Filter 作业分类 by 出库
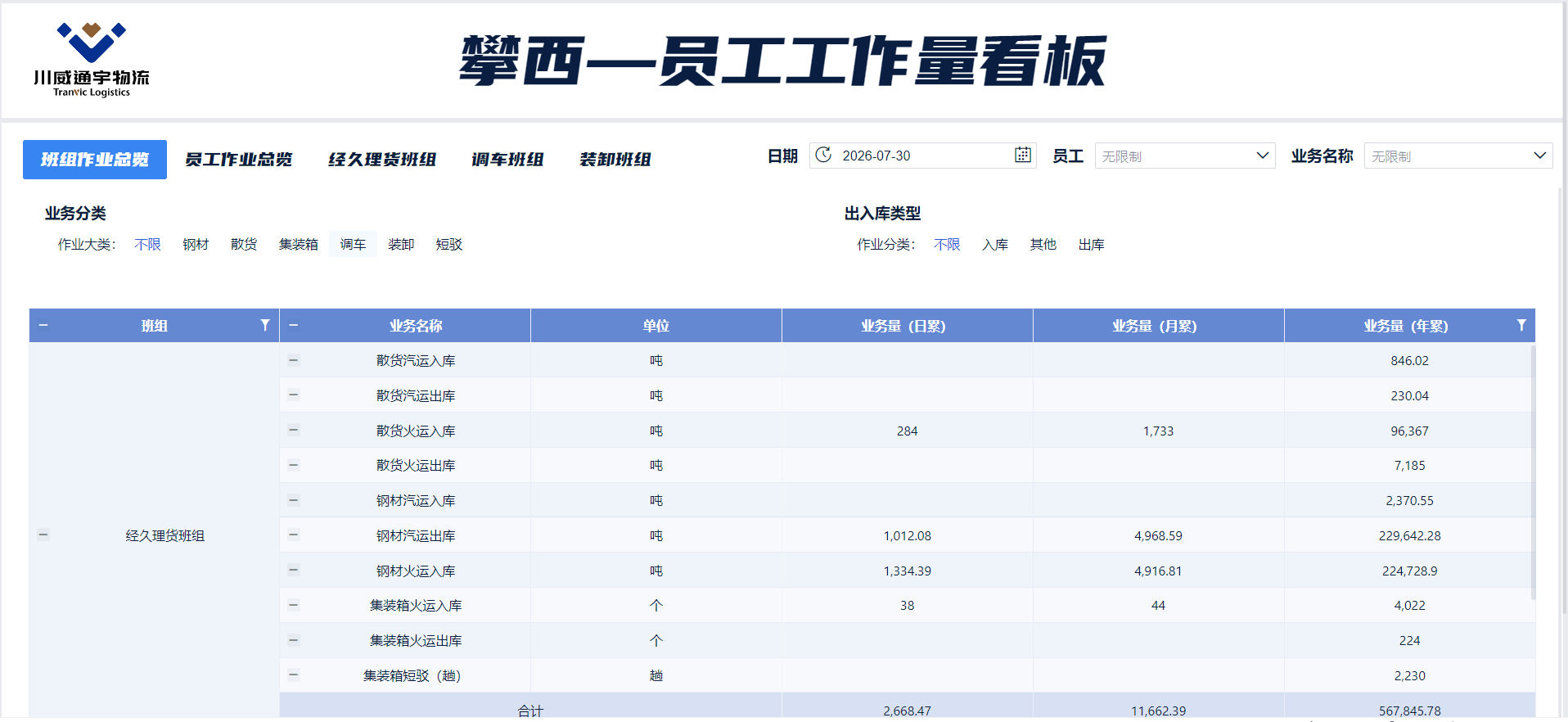Viewport: 1568px width, 722px height. pyautogui.click(x=1092, y=244)
